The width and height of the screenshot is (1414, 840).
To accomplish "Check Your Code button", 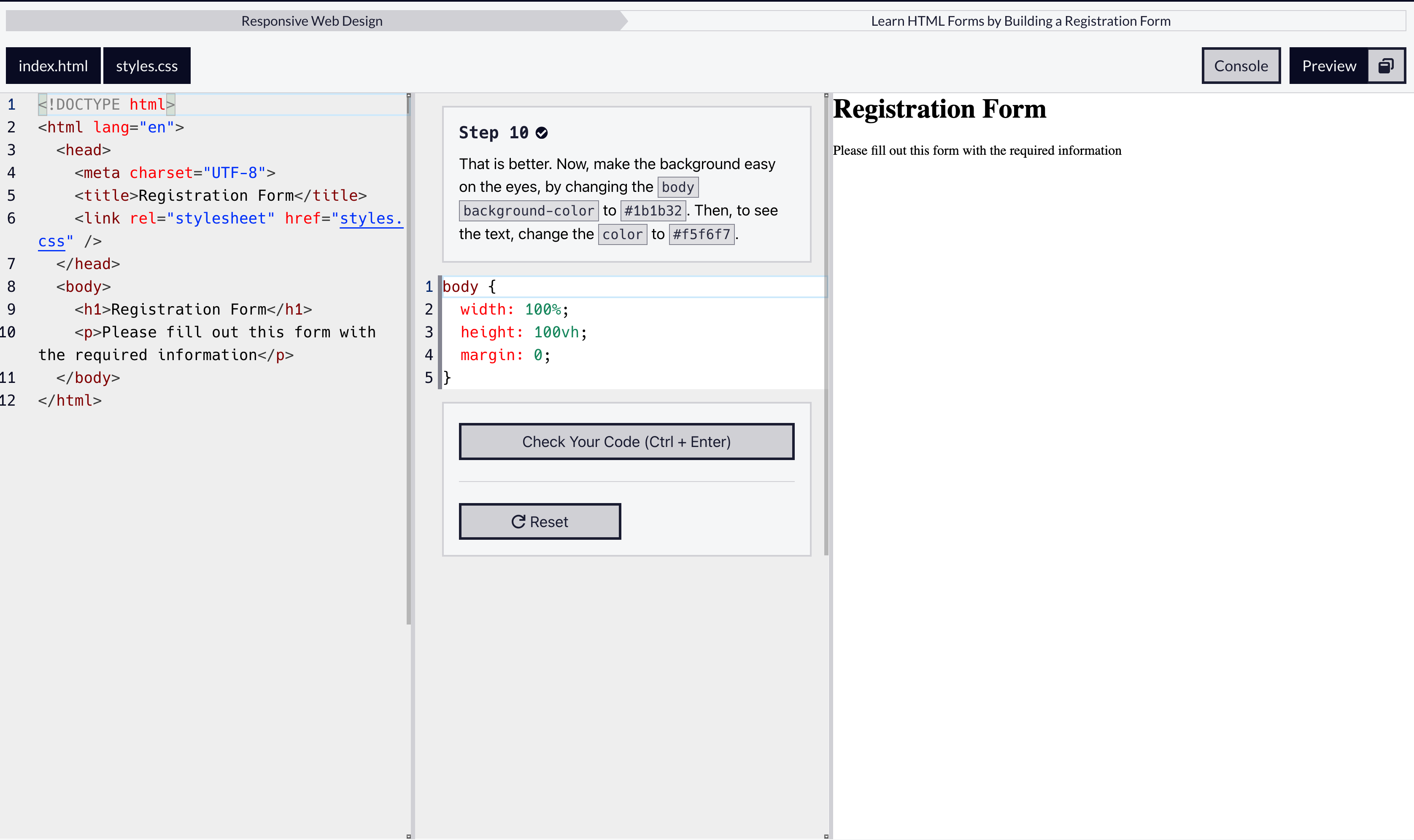I will [626, 442].
